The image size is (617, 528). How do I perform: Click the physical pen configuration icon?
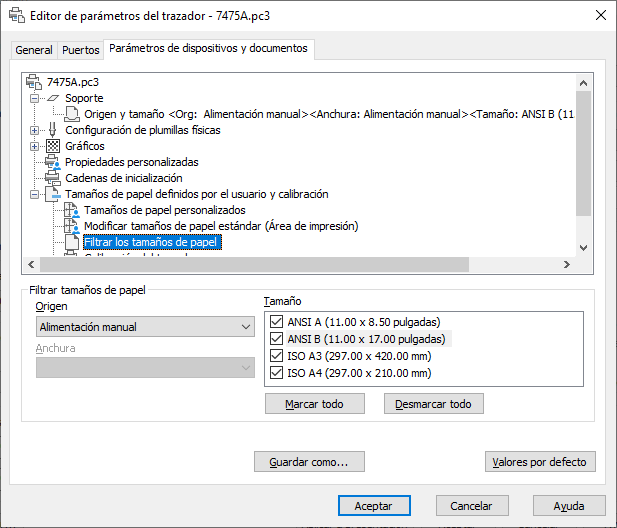pyautogui.click(x=53, y=130)
